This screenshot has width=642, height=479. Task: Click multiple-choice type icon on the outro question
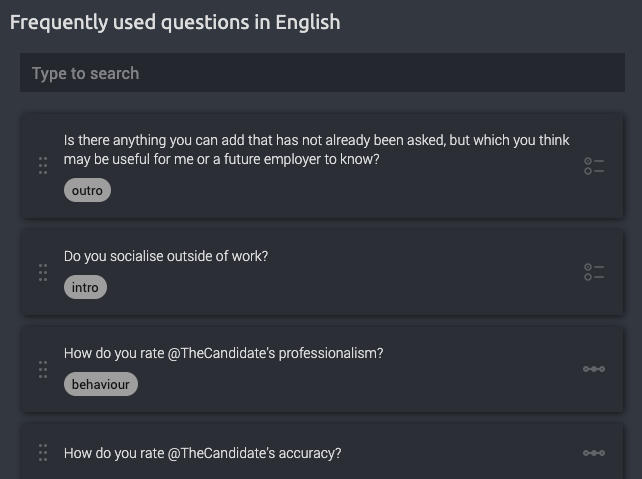(594, 166)
